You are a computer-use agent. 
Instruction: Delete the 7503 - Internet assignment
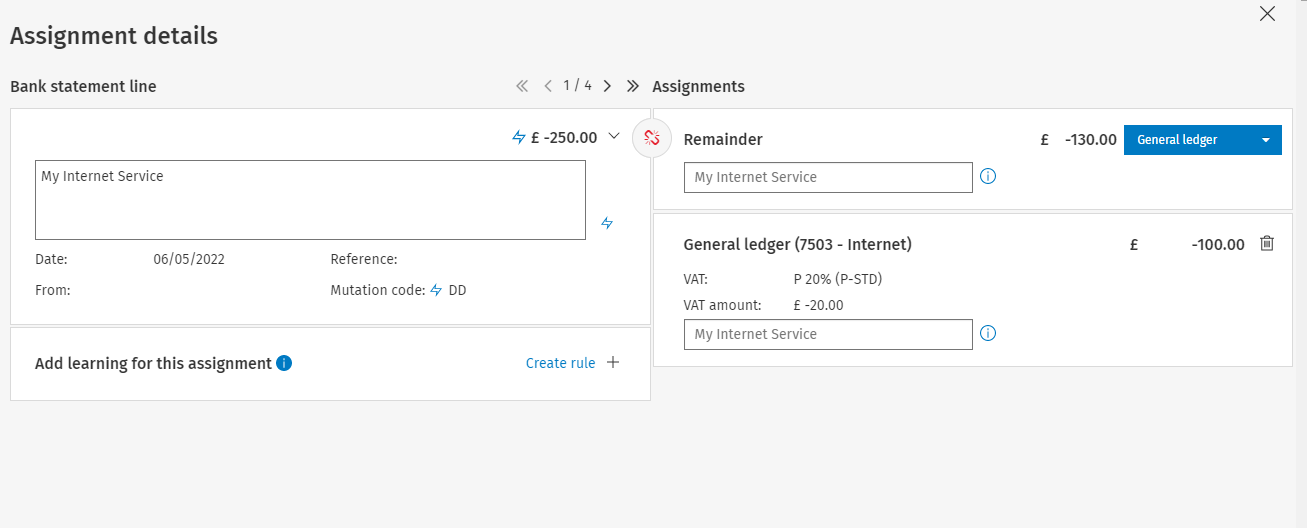coord(1267,243)
